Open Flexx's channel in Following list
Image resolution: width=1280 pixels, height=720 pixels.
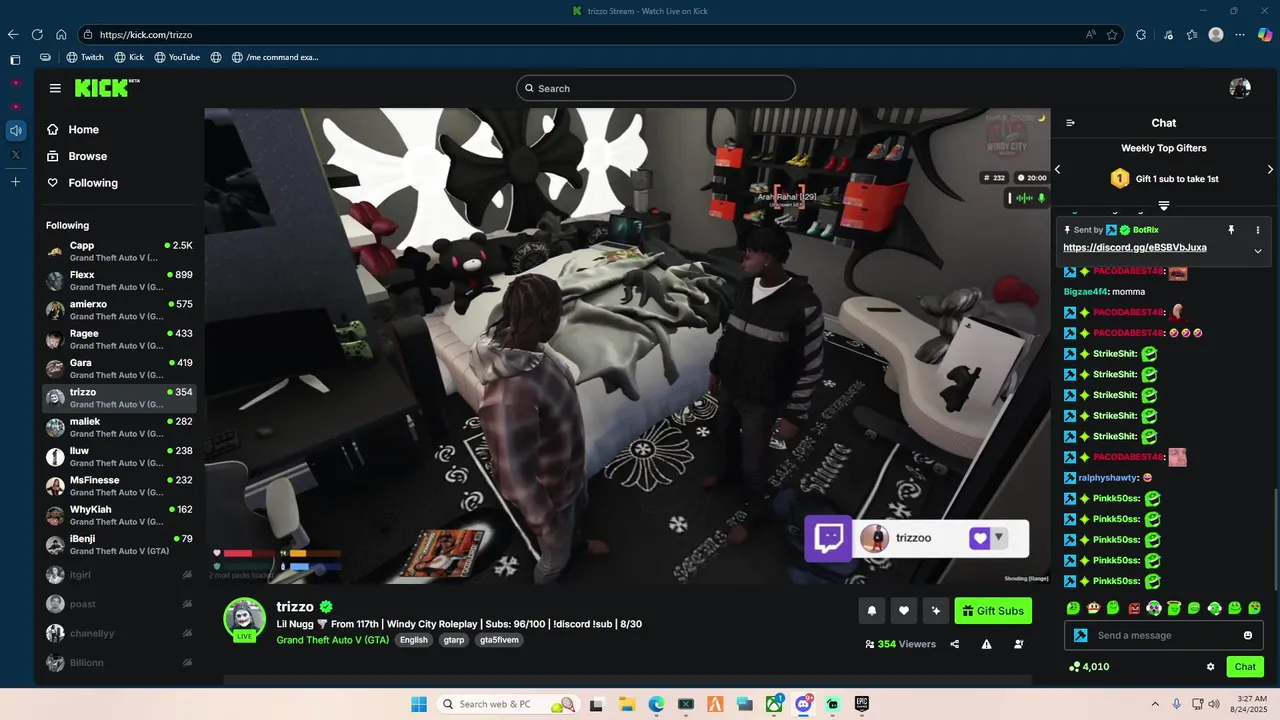119,280
